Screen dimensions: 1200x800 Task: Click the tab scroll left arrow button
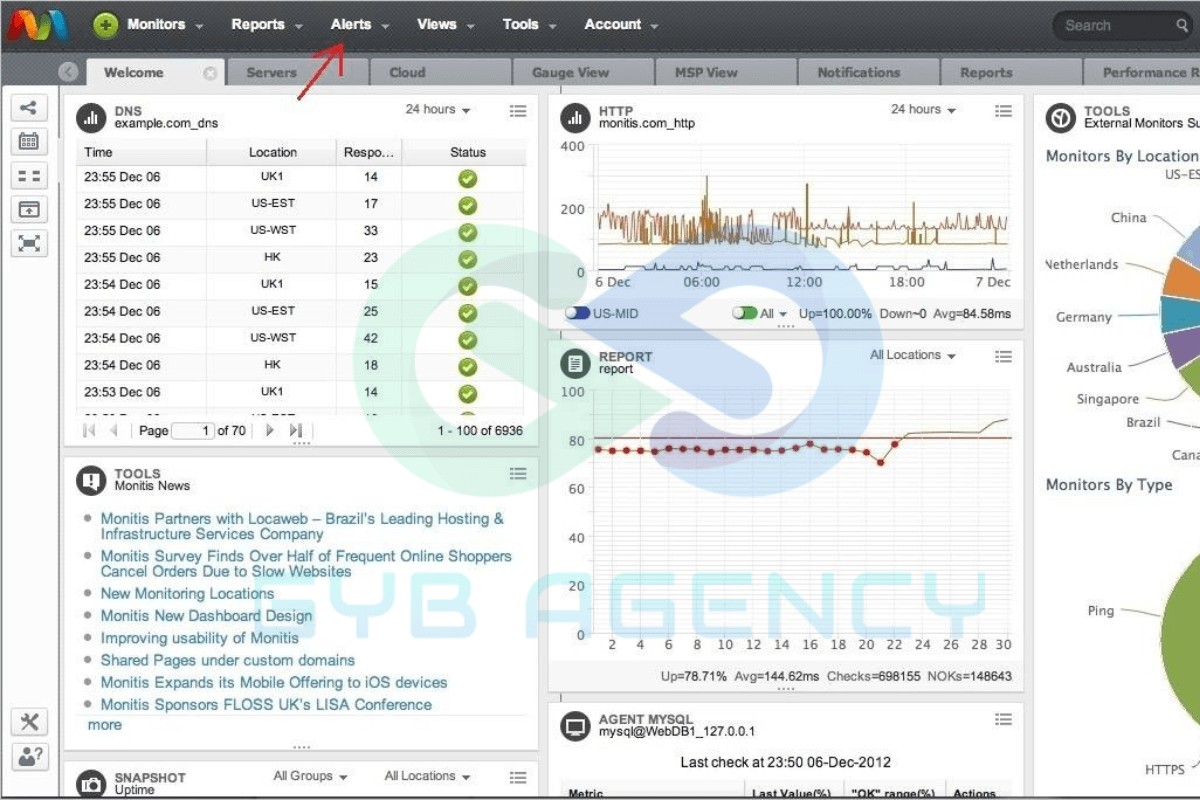pyautogui.click(x=68, y=72)
